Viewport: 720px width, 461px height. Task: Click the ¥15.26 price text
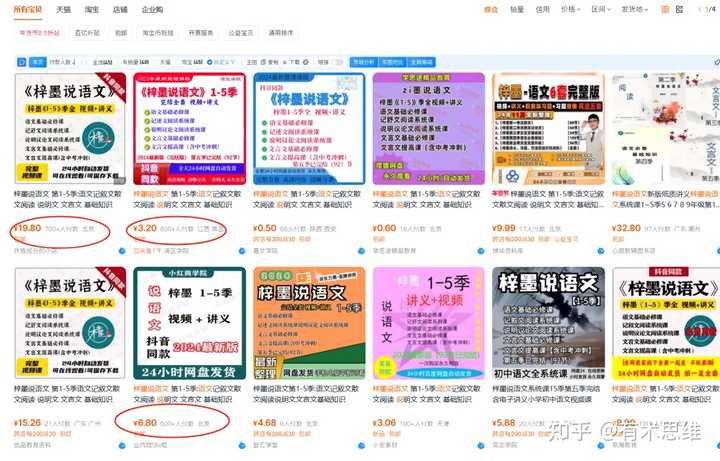pos(28,422)
